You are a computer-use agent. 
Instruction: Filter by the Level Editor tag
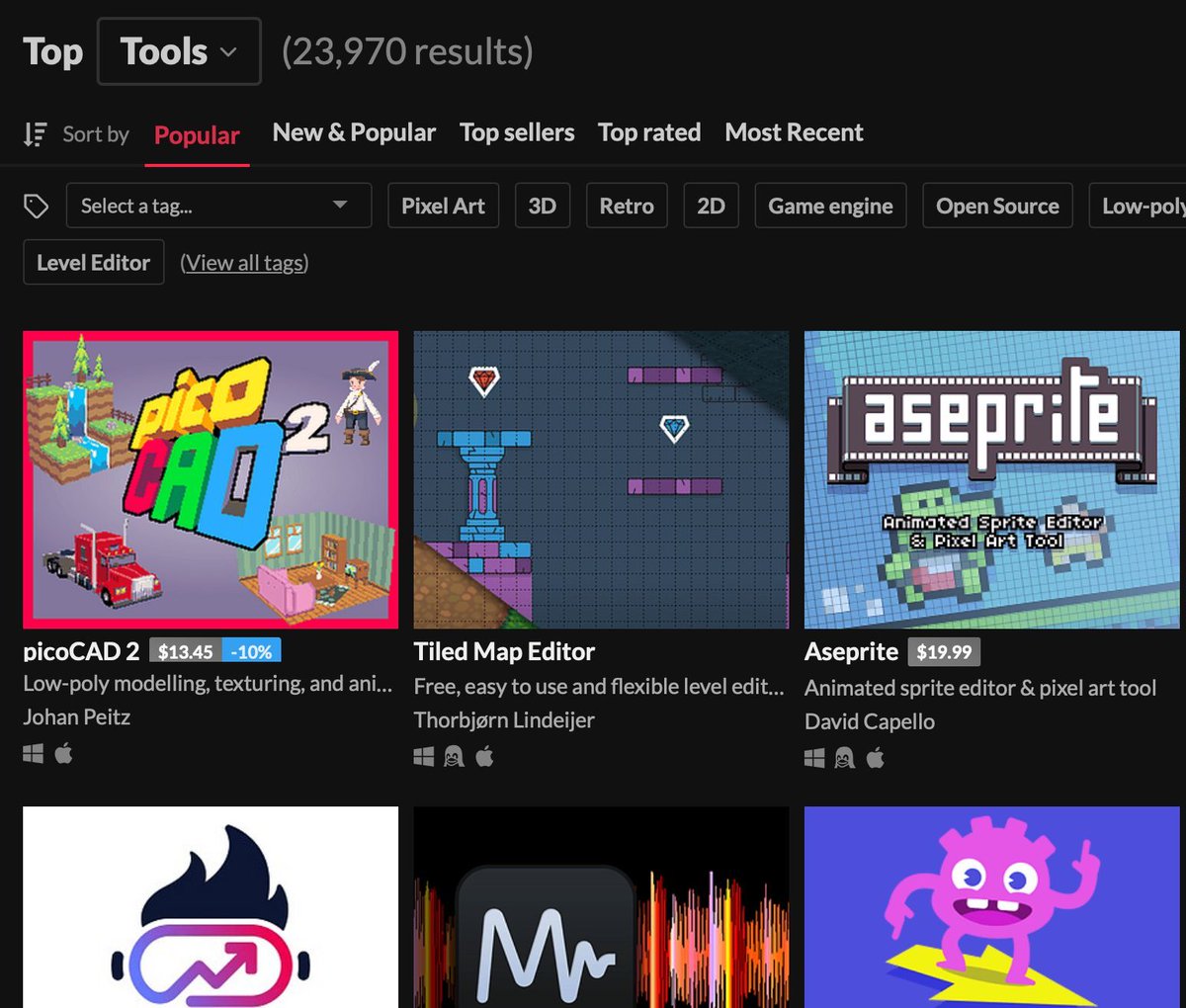coord(93,262)
